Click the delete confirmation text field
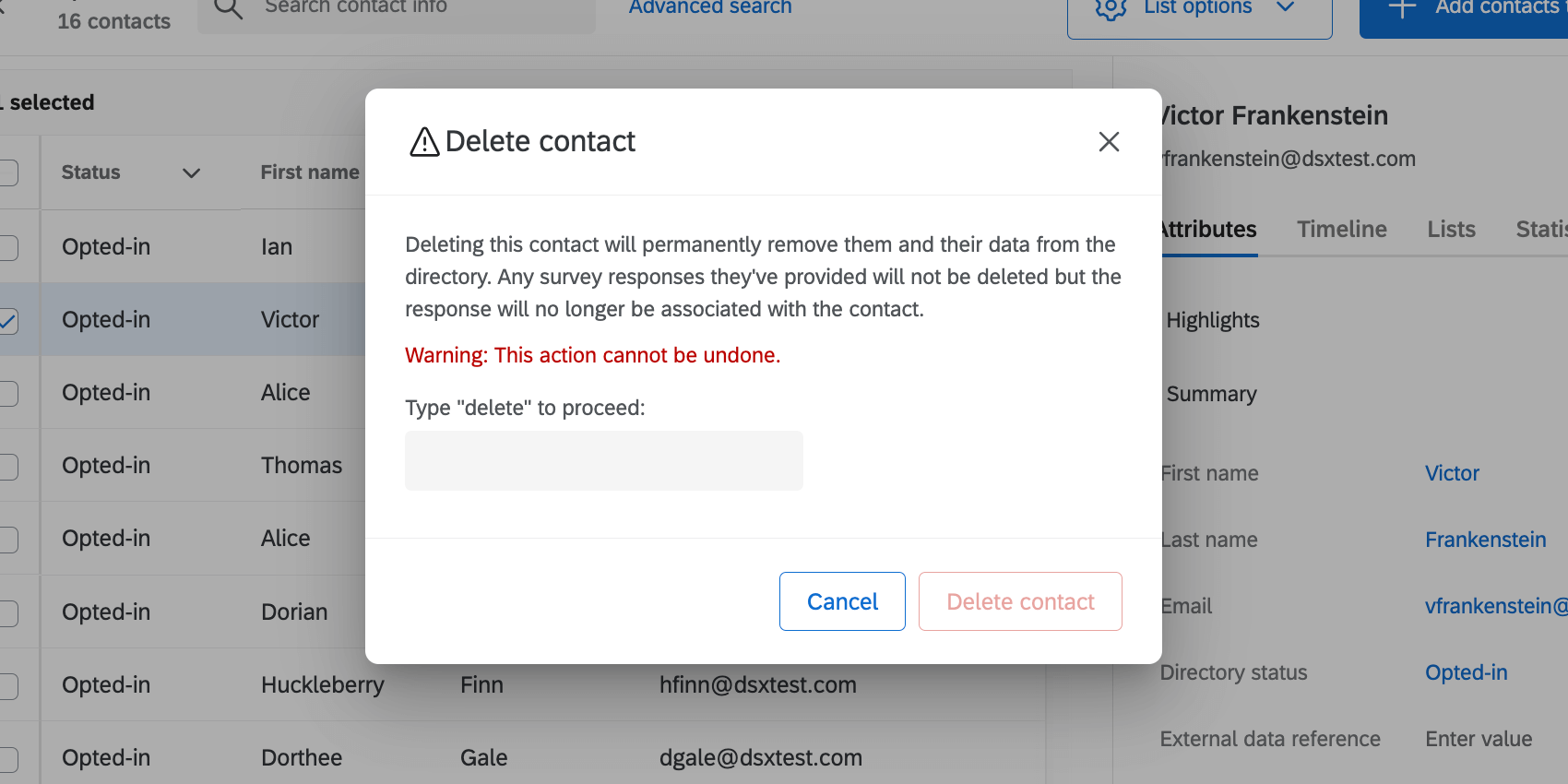This screenshot has height=784, width=1568. pos(603,460)
